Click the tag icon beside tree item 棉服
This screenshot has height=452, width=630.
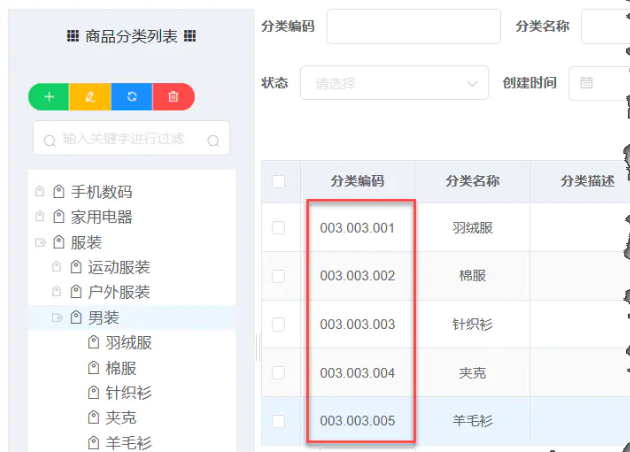[x=93, y=368]
